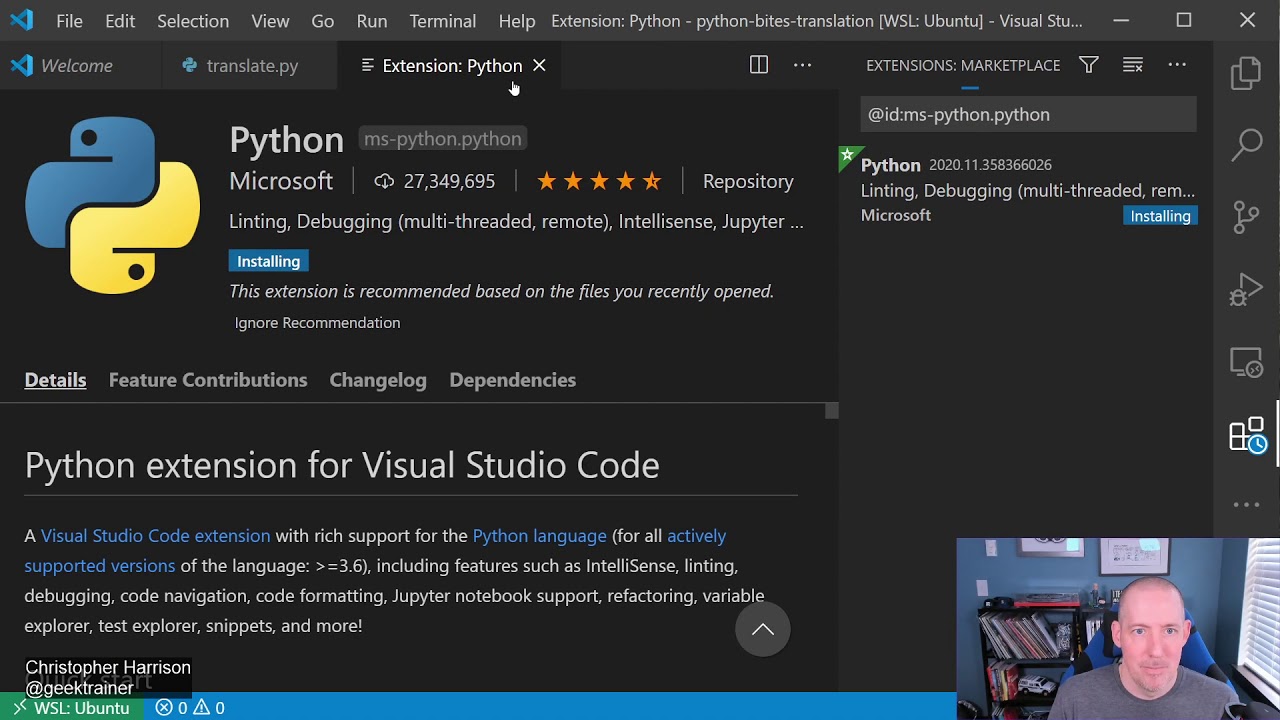
Task: Click the filter extensions funnel icon
Action: tap(1089, 65)
